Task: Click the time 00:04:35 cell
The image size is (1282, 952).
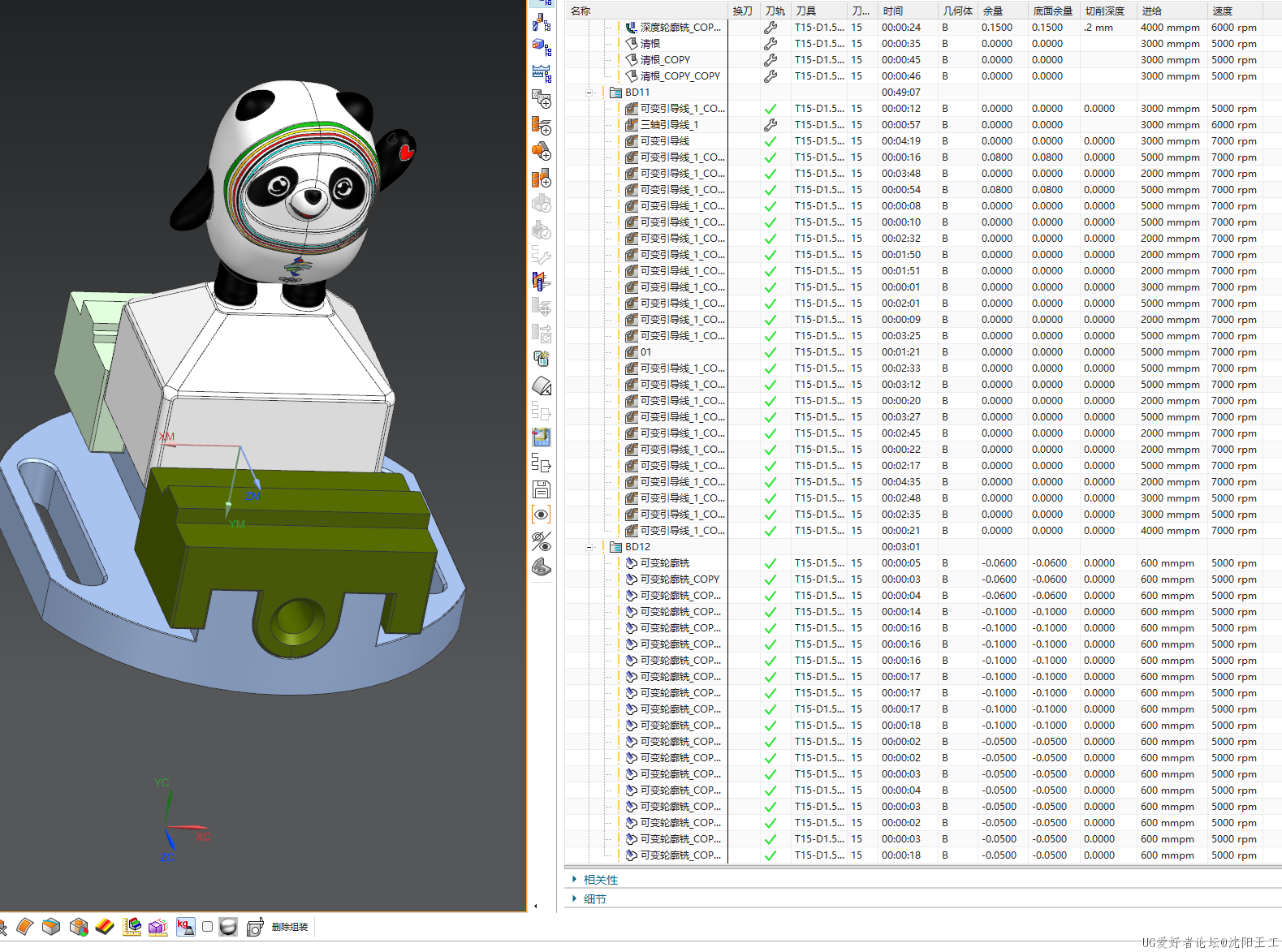Action: (x=901, y=482)
